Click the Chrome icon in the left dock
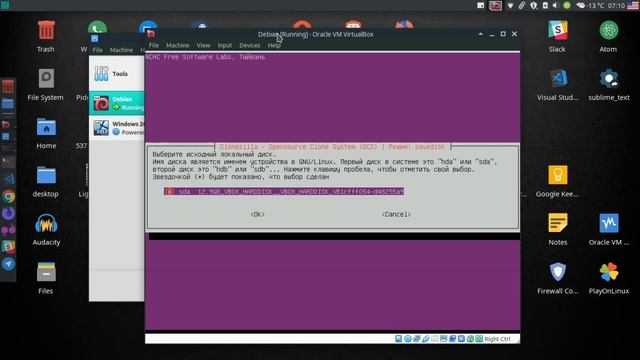 point(8,197)
